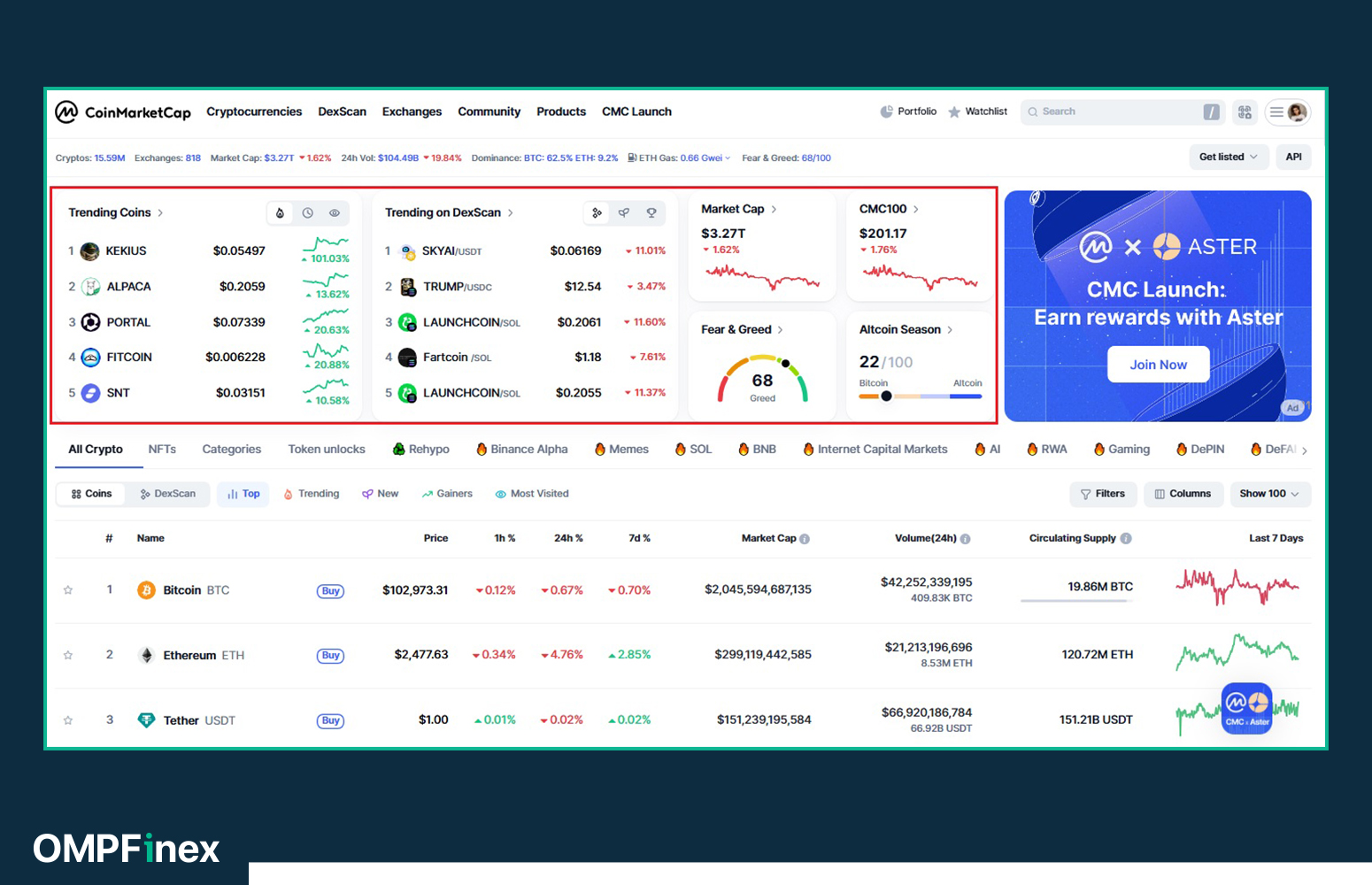
Task: Click the Fear & Greed gauge
Action: click(762, 379)
